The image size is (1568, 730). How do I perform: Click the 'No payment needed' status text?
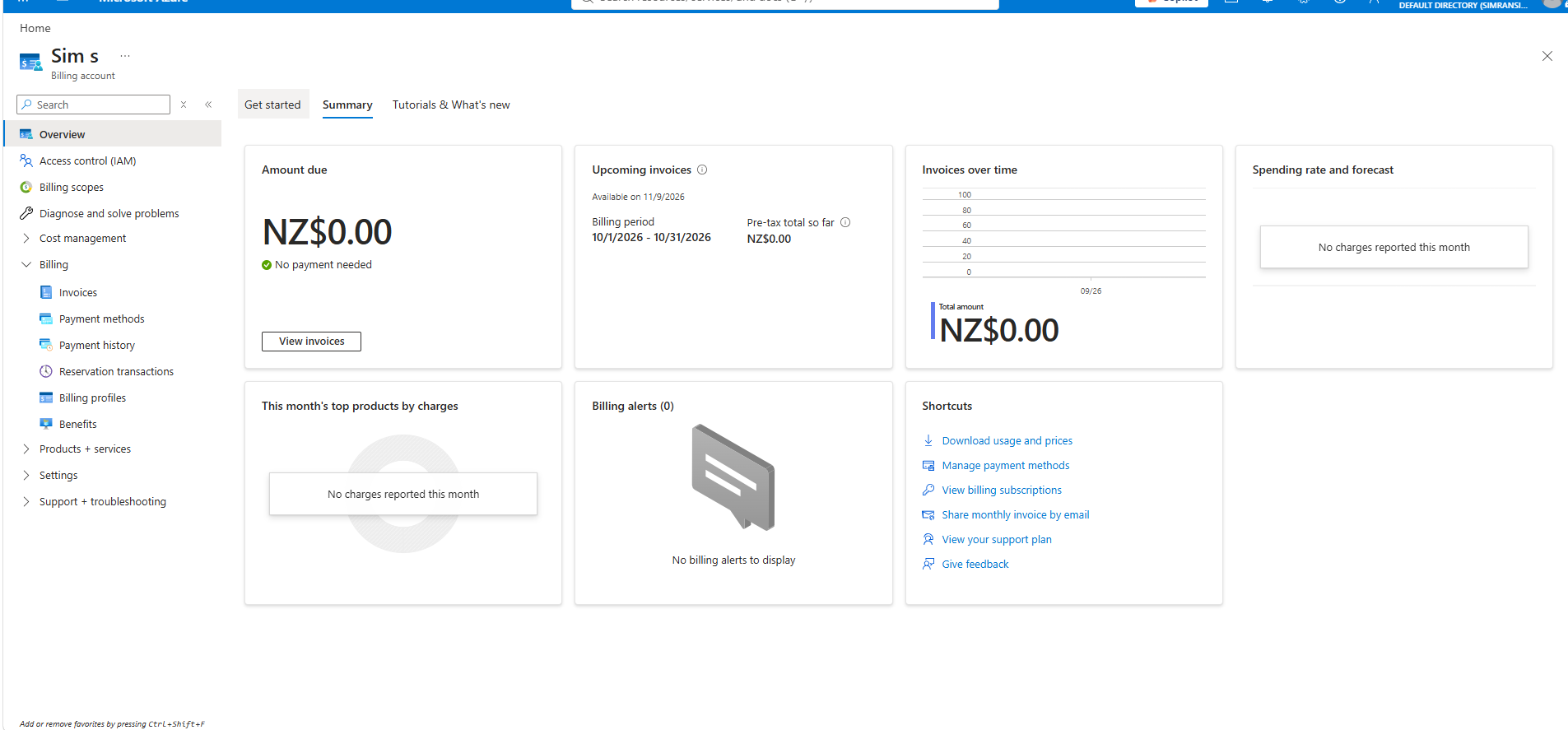pyautogui.click(x=323, y=264)
